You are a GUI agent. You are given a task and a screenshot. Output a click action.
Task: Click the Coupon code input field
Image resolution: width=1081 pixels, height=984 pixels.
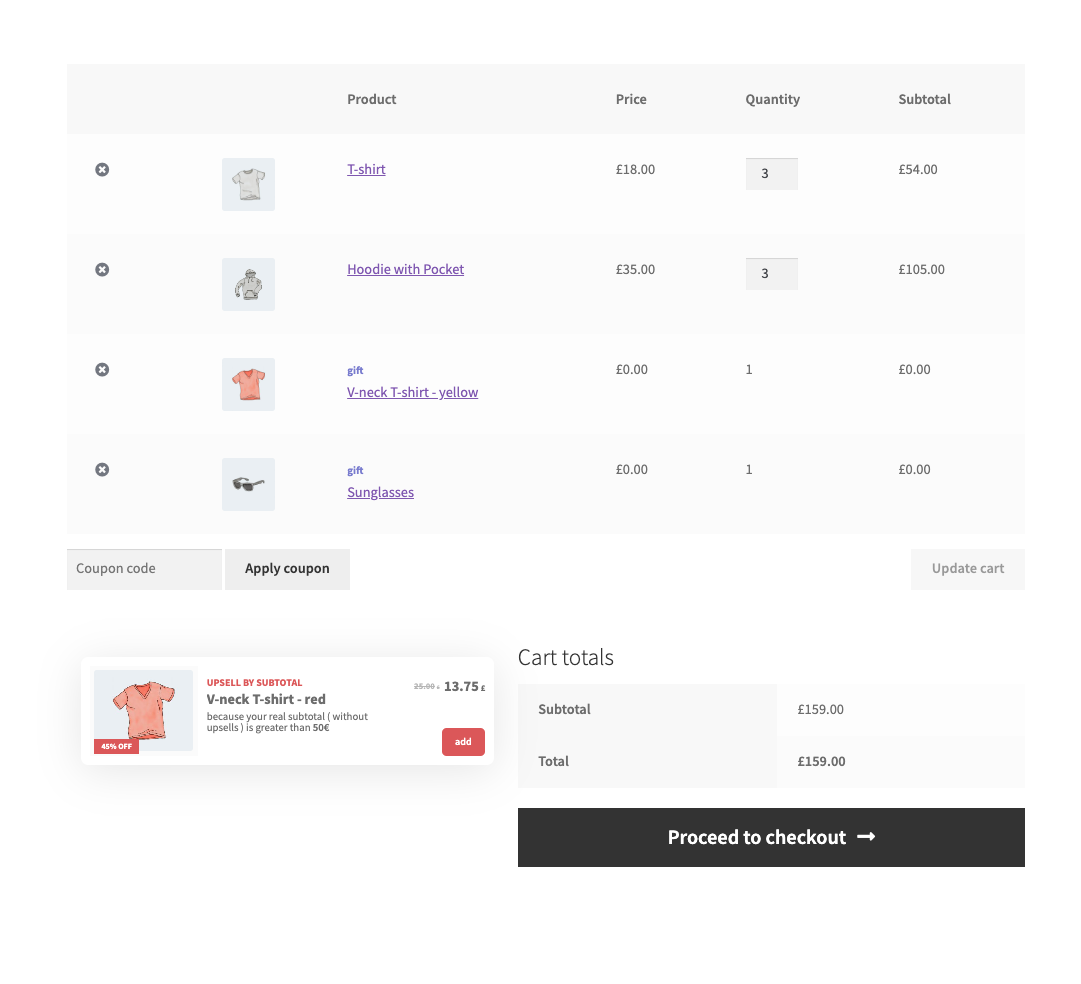click(x=144, y=569)
